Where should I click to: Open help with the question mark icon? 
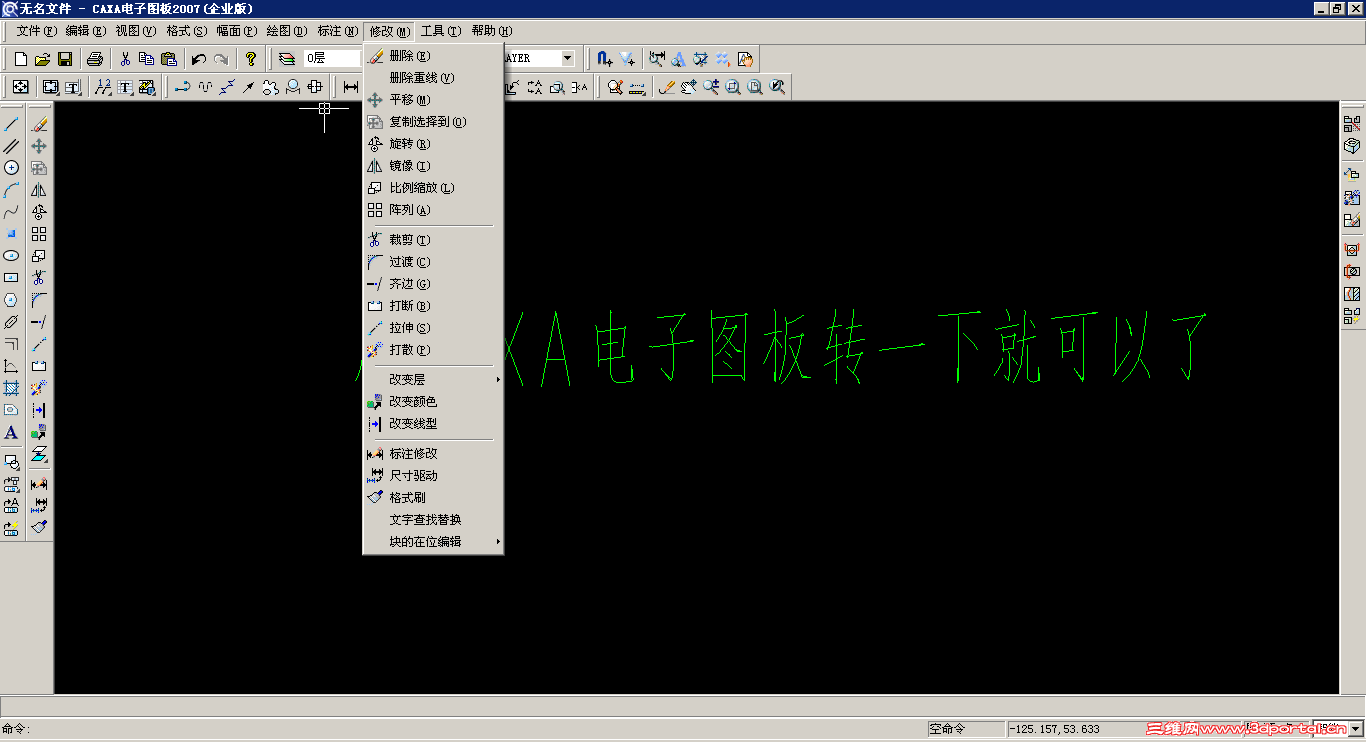coord(251,59)
